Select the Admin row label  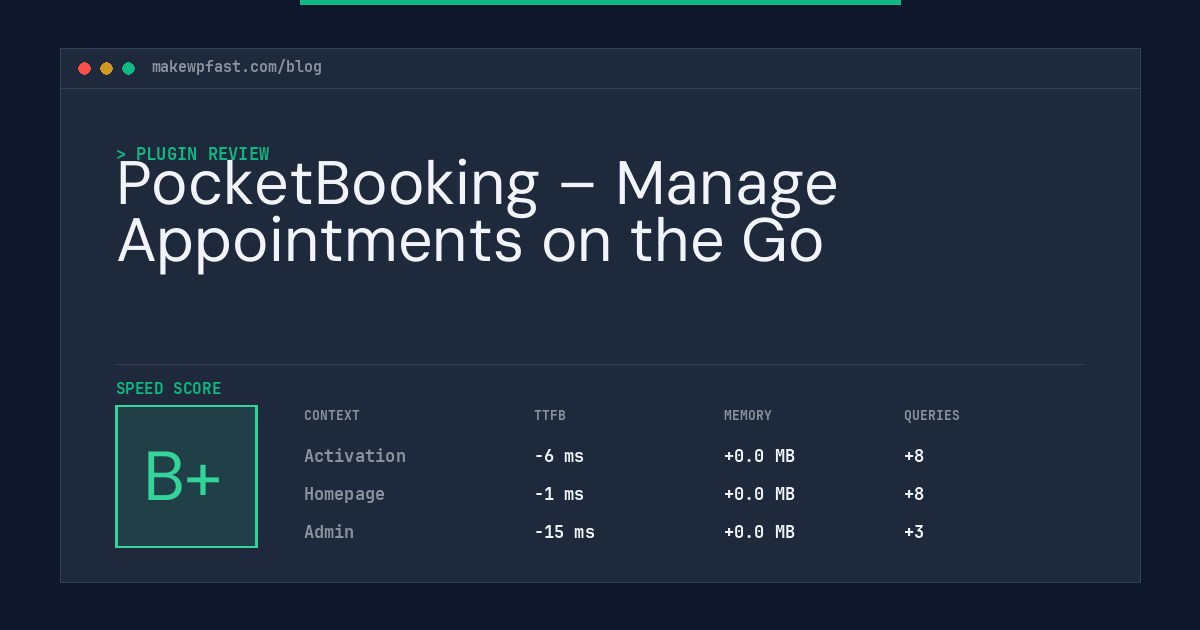329,532
